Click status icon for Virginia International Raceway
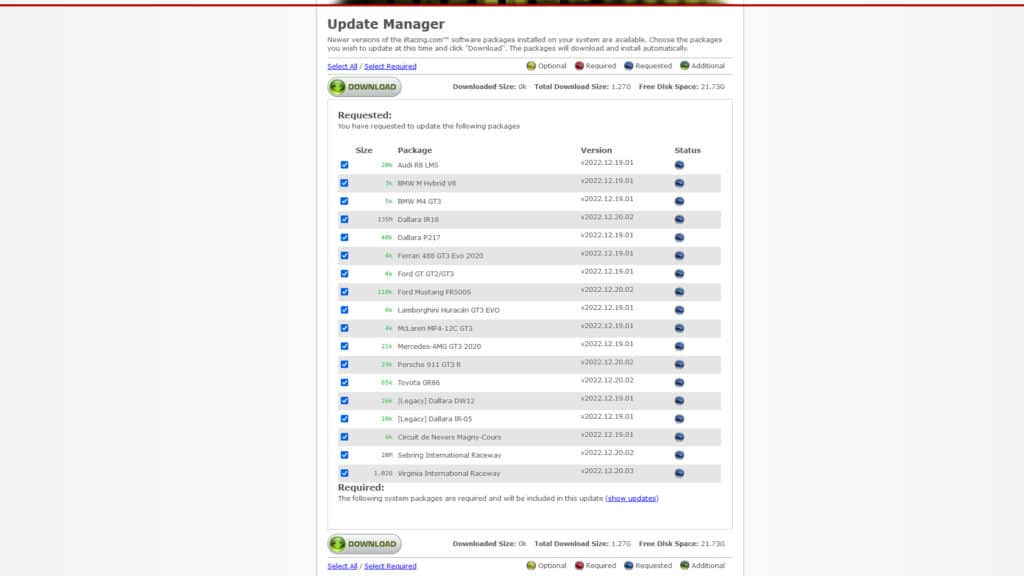Image resolution: width=1024 pixels, height=576 pixels. [679, 473]
